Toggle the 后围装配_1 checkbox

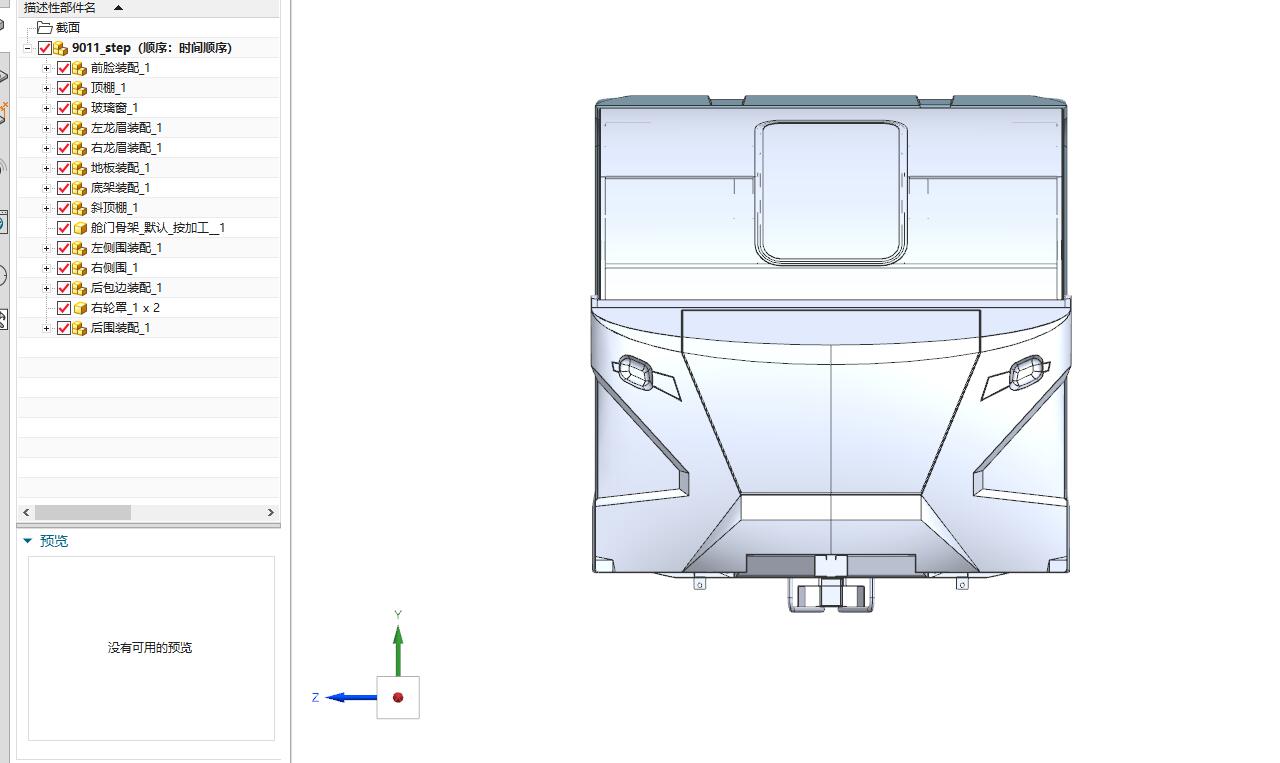coord(64,328)
